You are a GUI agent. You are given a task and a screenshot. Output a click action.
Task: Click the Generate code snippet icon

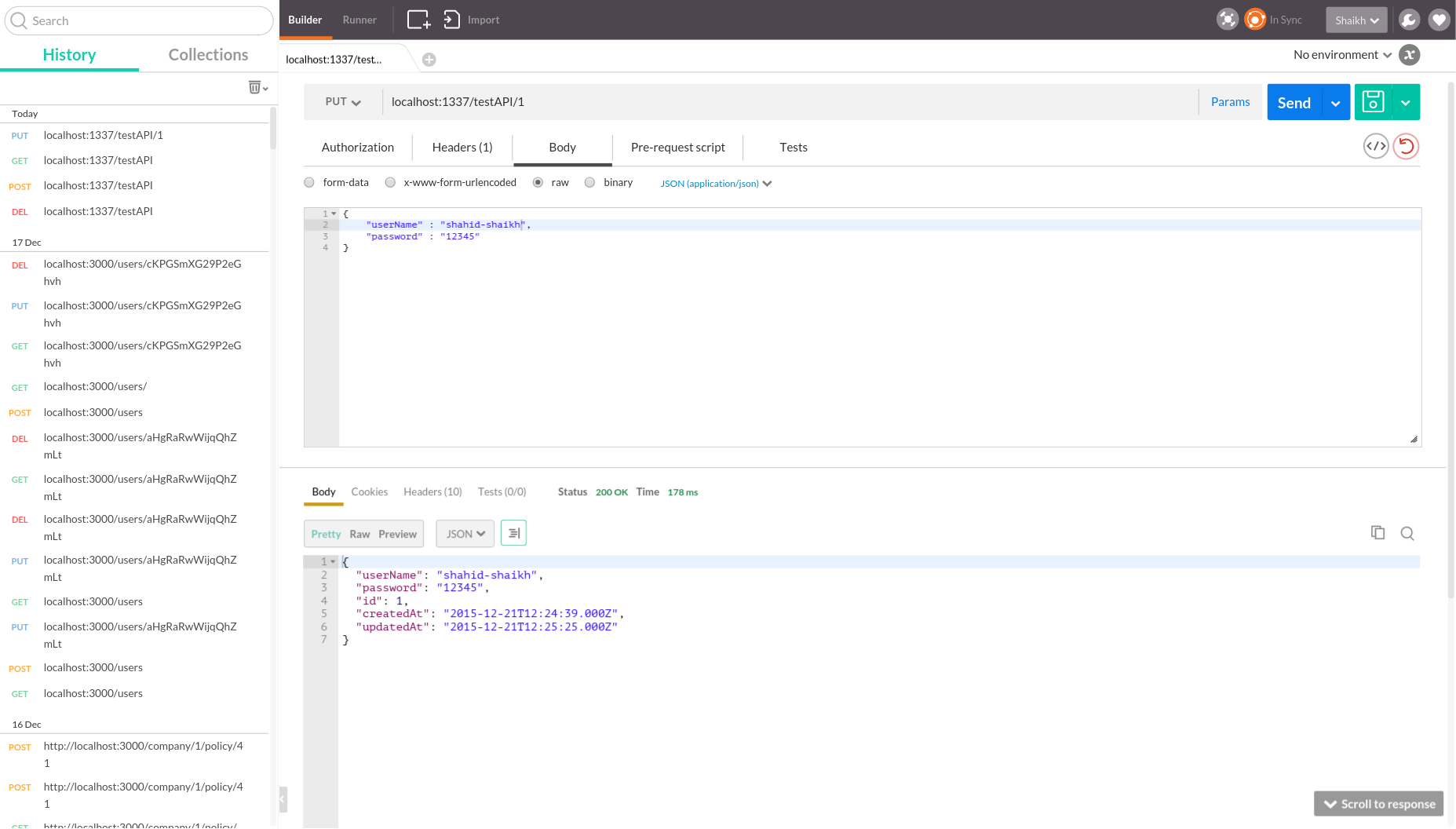pos(1376,146)
